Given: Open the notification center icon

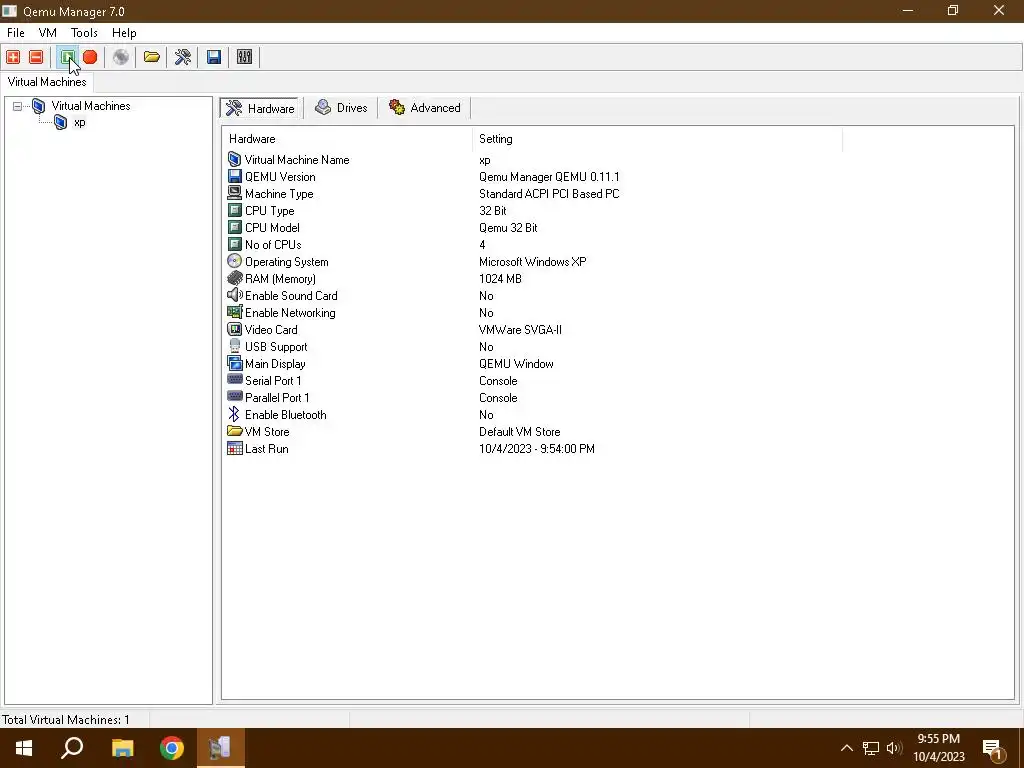Looking at the screenshot, I should 993,750.
